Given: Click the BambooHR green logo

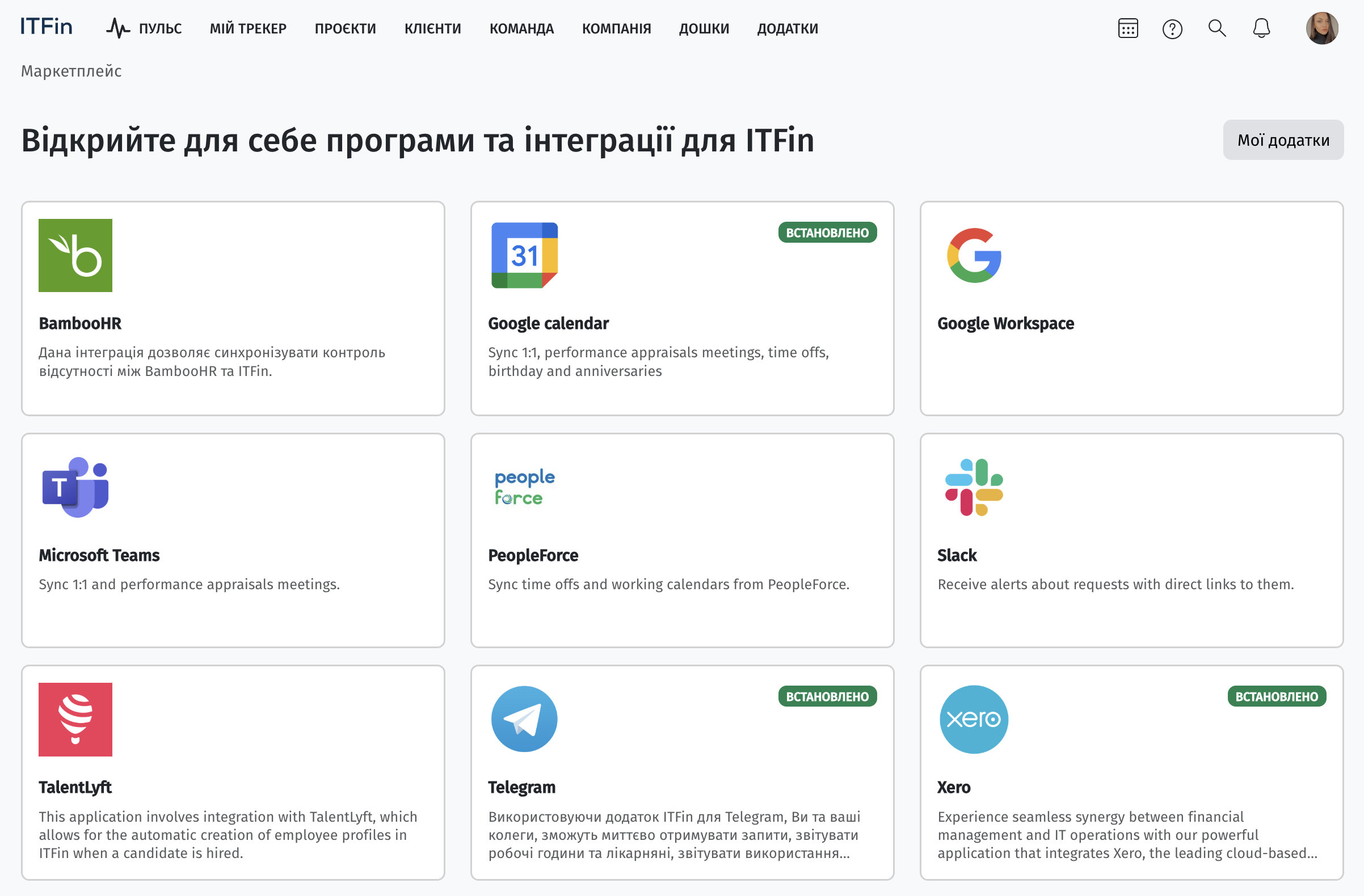Looking at the screenshot, I should [x=75, y=256].
